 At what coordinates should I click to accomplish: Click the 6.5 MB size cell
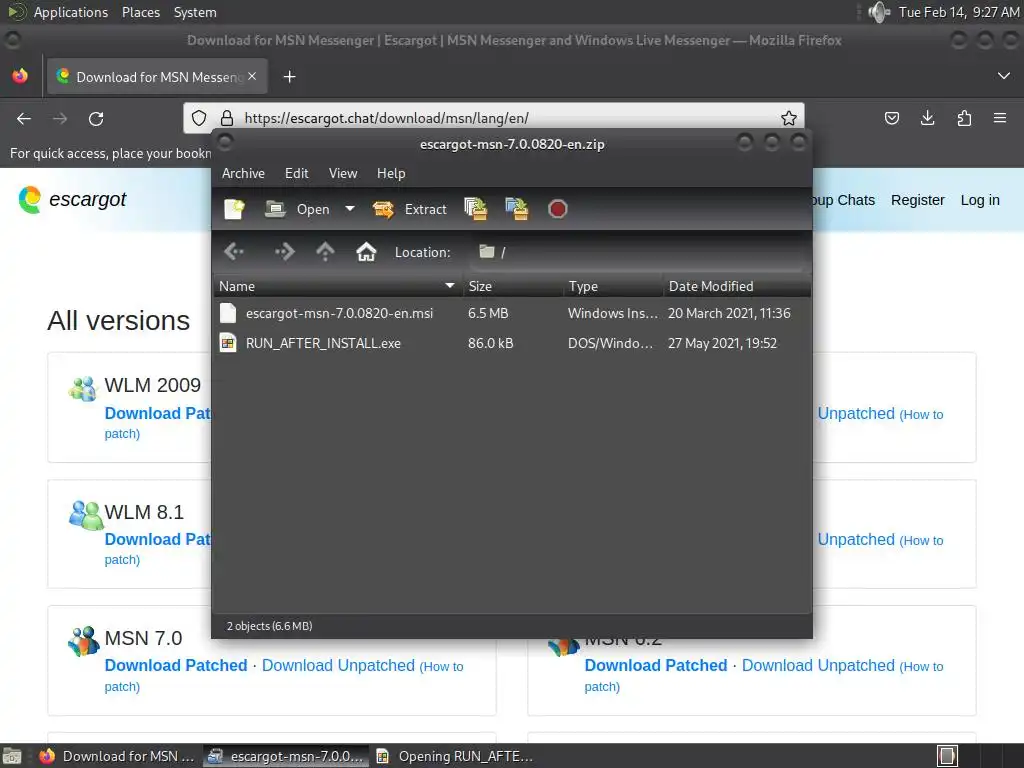pos(488,313)
